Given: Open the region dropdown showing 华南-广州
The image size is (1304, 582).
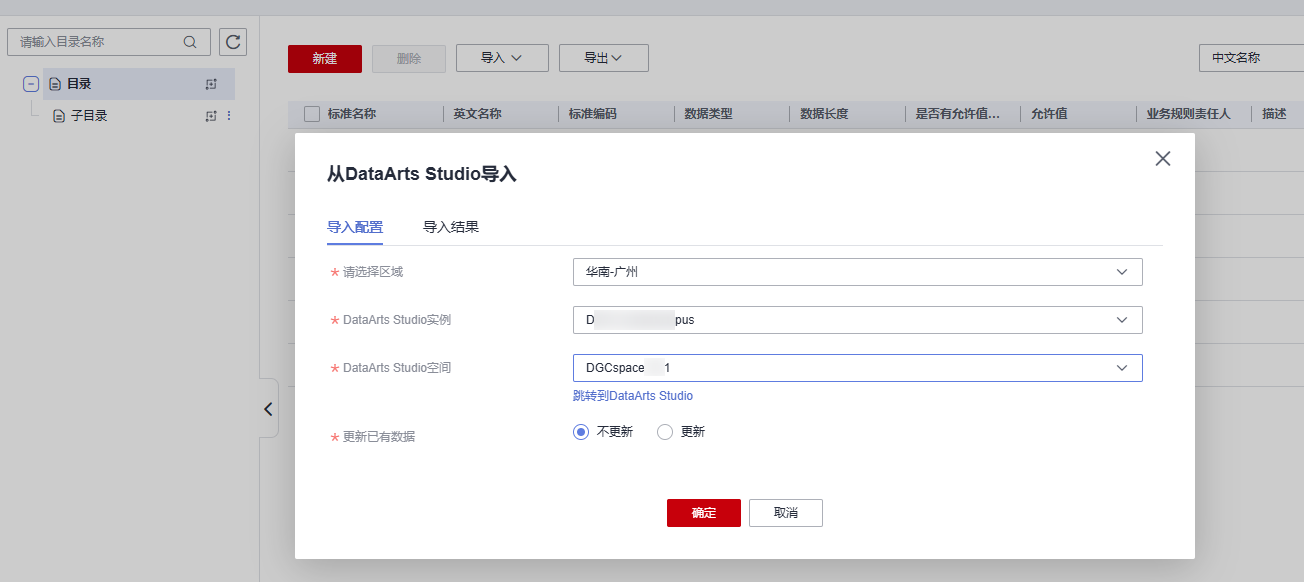Looking at the screenshot, I should click(x=858, y=272).
